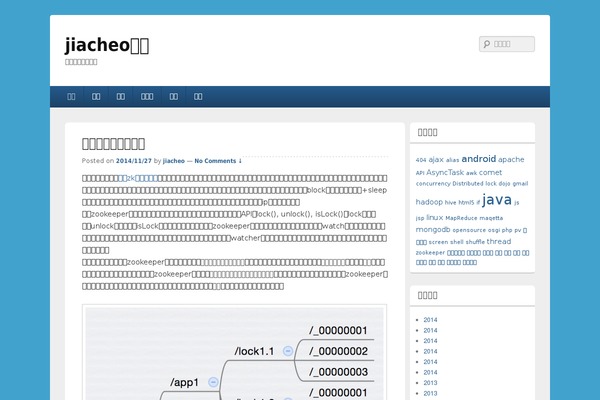Select the awk tag
The width and height of the screenshot is (600, 400).
pos(471,173)
